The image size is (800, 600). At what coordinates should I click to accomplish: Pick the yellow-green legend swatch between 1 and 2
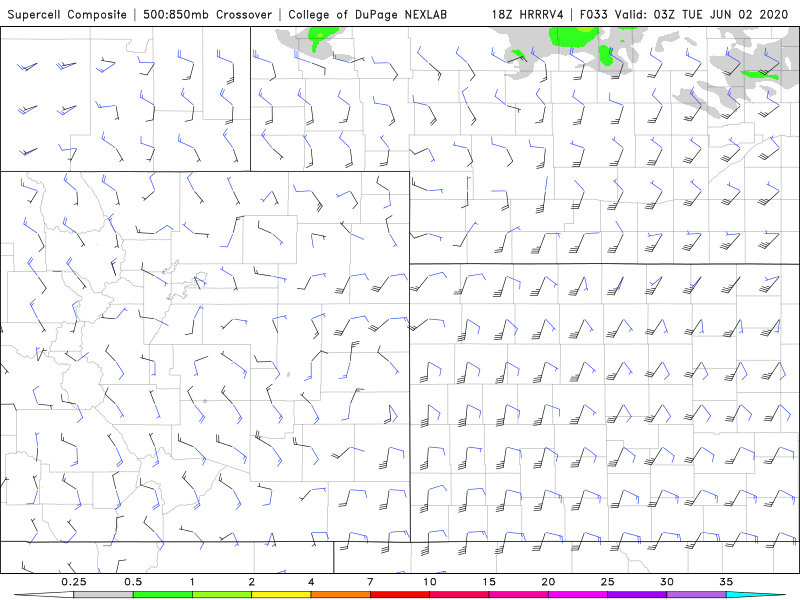[221, 595]
